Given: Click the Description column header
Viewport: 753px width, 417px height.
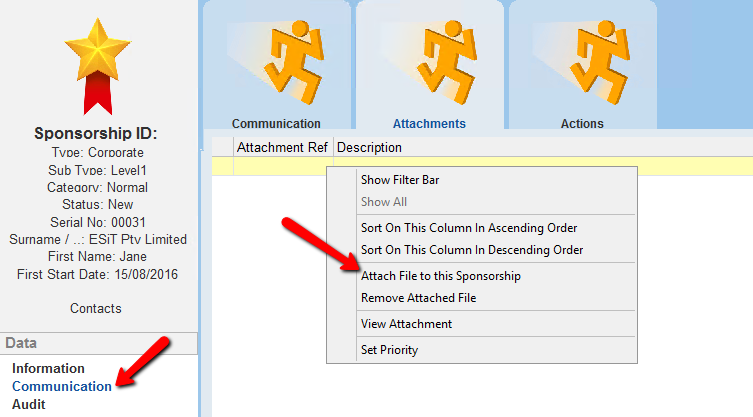Looking at the screenshot, I should (370, 148).
